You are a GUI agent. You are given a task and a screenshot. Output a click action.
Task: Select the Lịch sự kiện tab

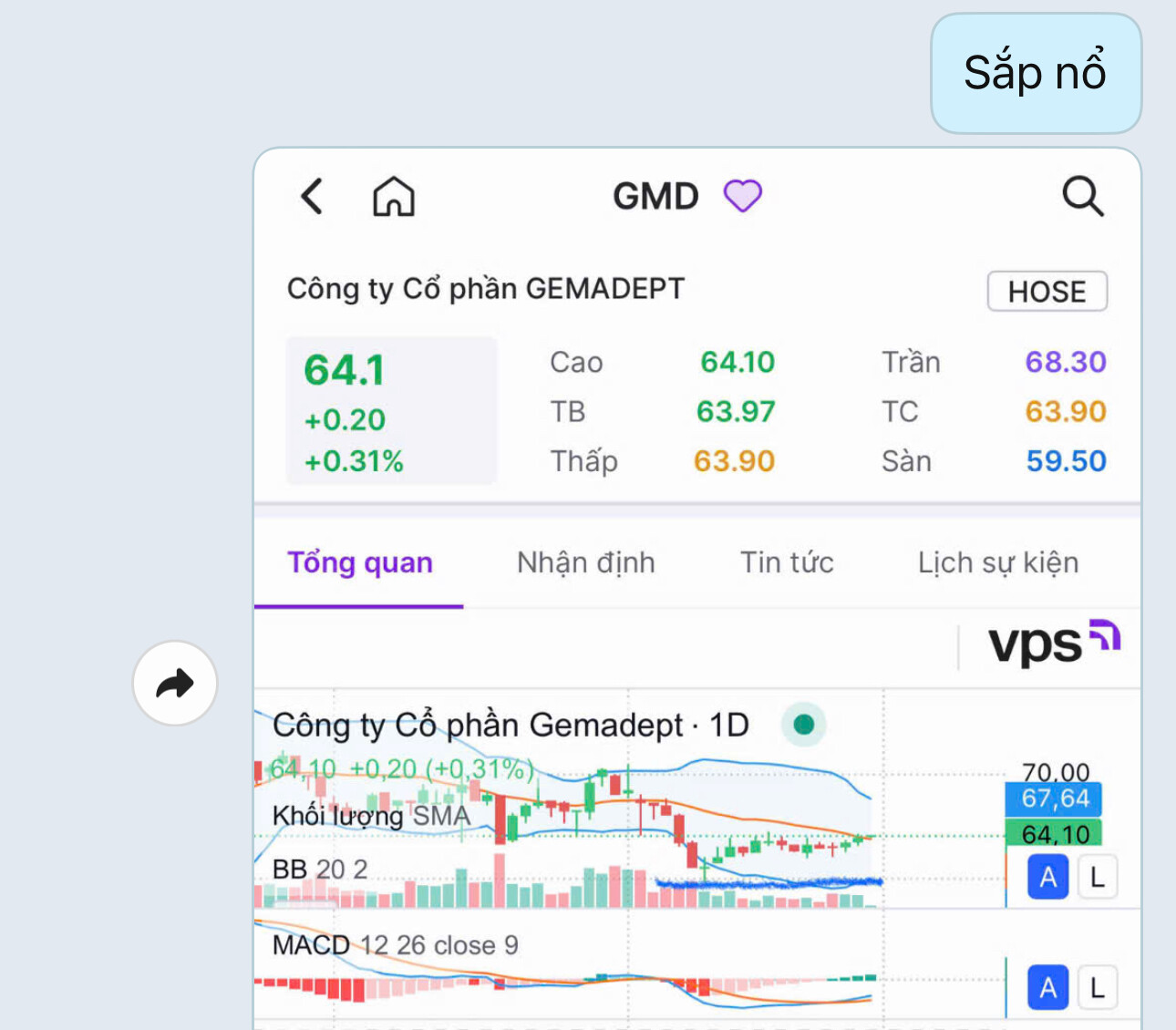click(997, 562)
